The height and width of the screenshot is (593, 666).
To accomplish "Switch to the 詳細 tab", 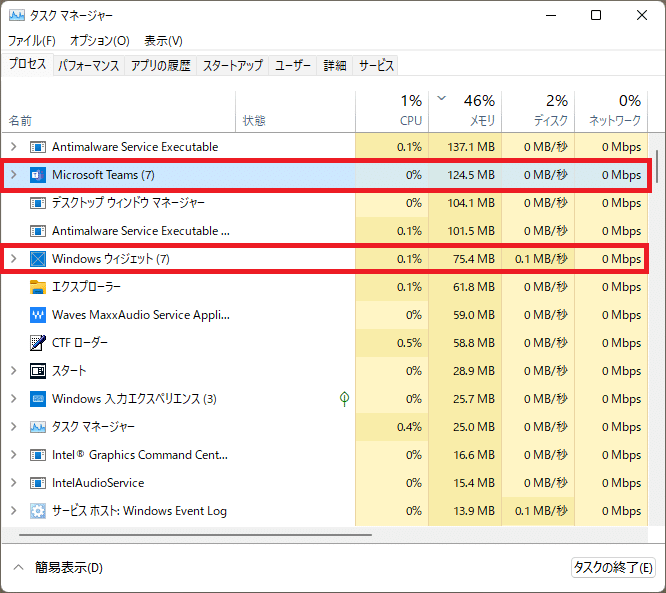I will (335, 65).
